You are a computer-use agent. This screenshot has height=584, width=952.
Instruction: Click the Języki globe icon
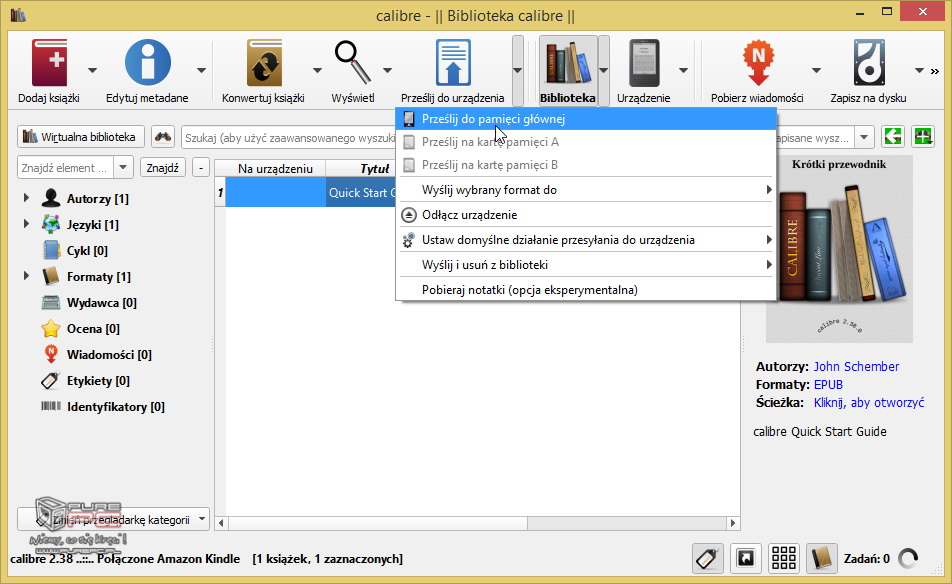point(51,225)
